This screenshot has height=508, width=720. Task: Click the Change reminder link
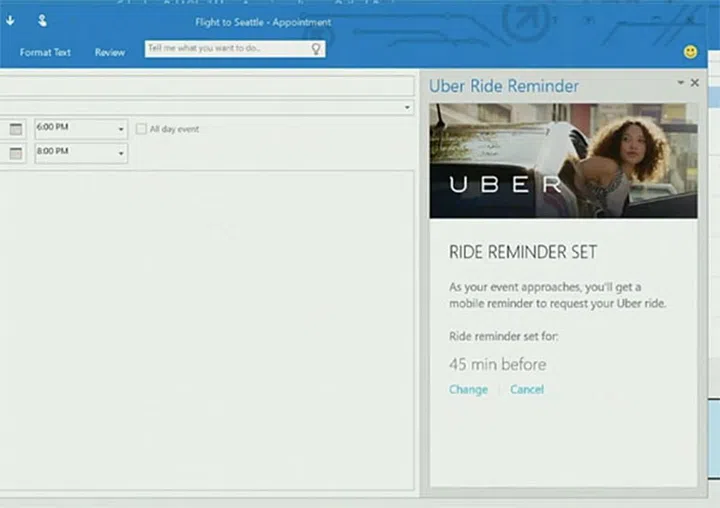point(468,389)
